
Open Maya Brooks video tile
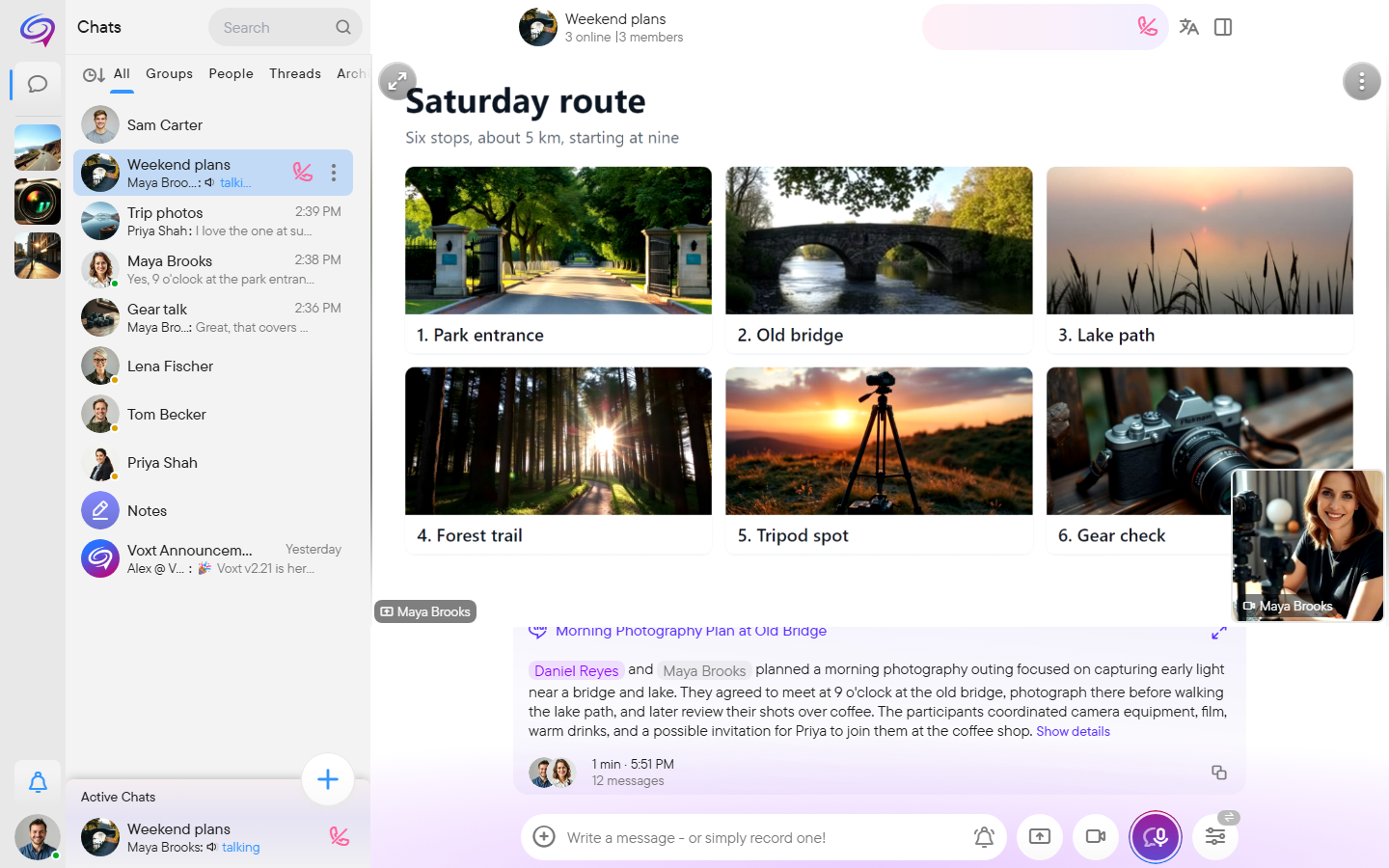(x=1308, y=546)
